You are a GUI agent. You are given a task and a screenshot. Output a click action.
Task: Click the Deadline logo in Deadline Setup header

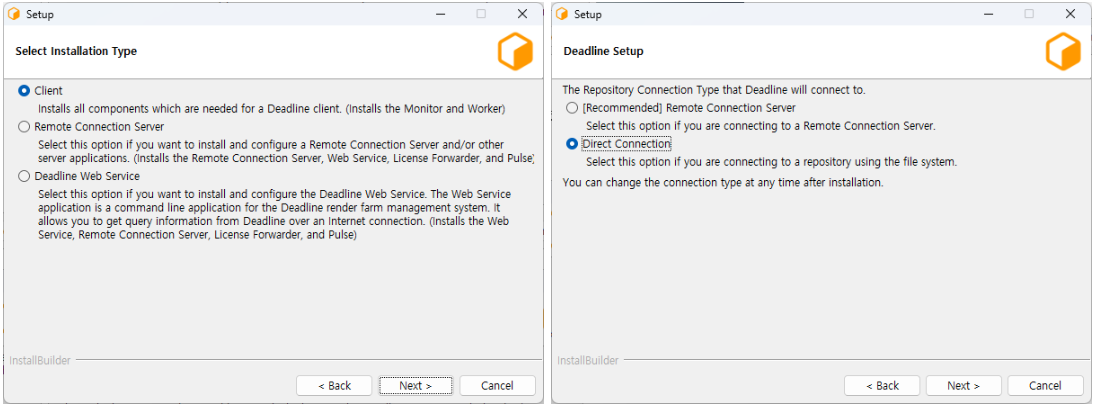click(x=1063, y=52)
